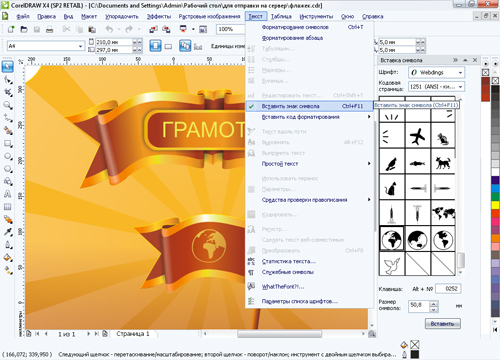Expand 'Простой текст' submenu
Image resolution: width=500 pixels, height=360 pixels.
tap(309, 163)
